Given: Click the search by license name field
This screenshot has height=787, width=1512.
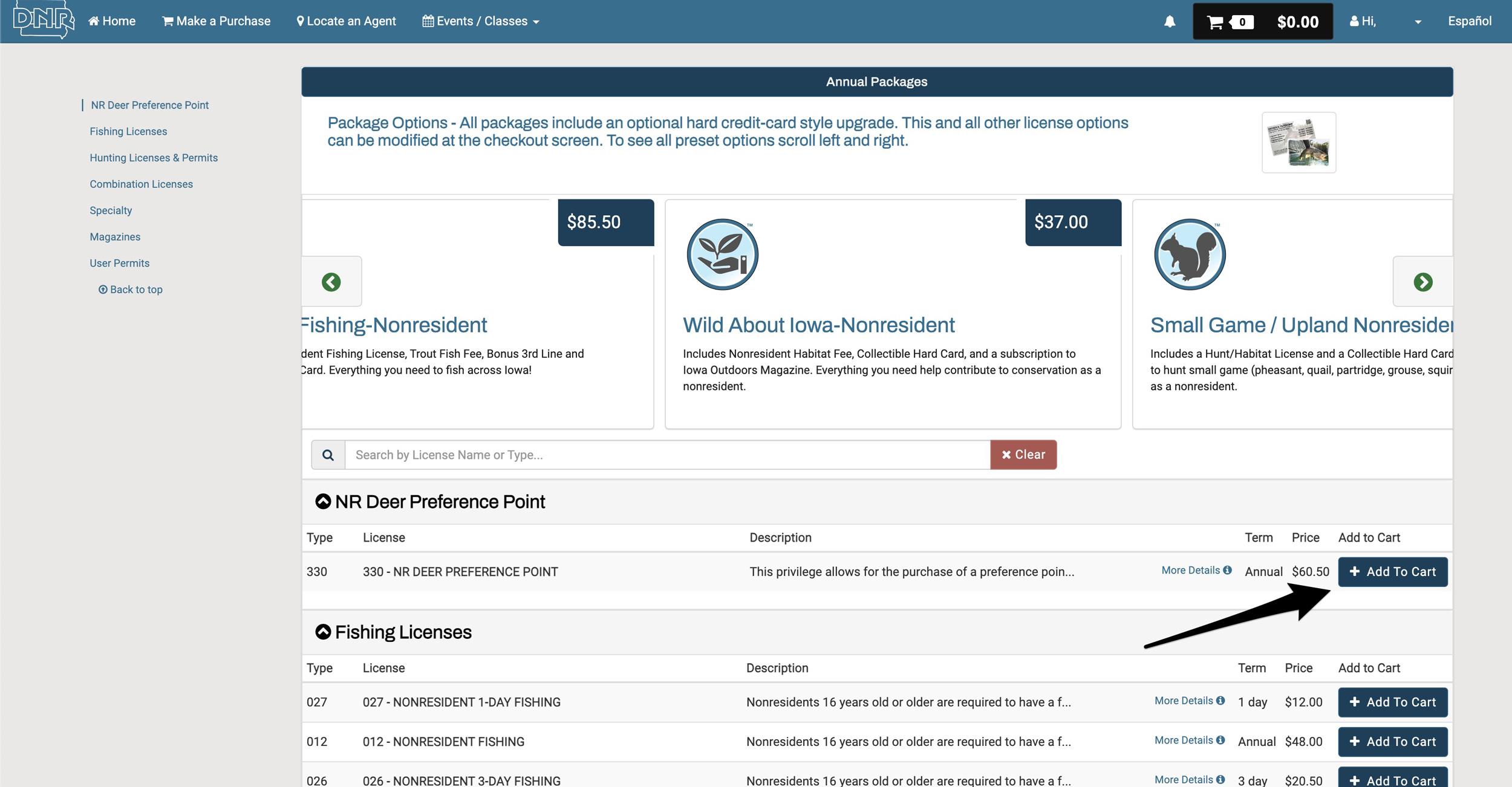Looking at the screenshot, I should pyautogui.click(x=666, y=455).
